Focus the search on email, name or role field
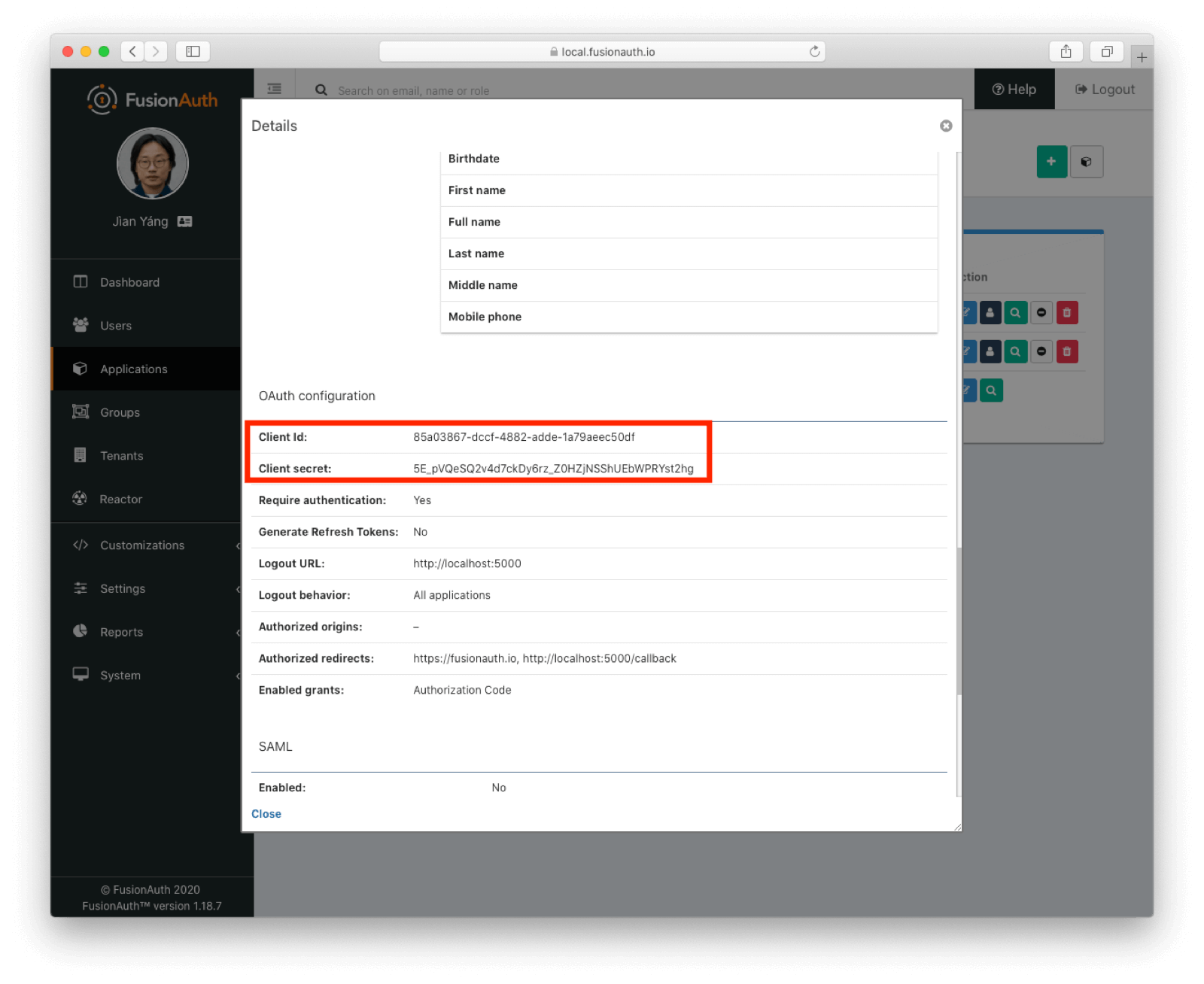 tap(414, 91)
